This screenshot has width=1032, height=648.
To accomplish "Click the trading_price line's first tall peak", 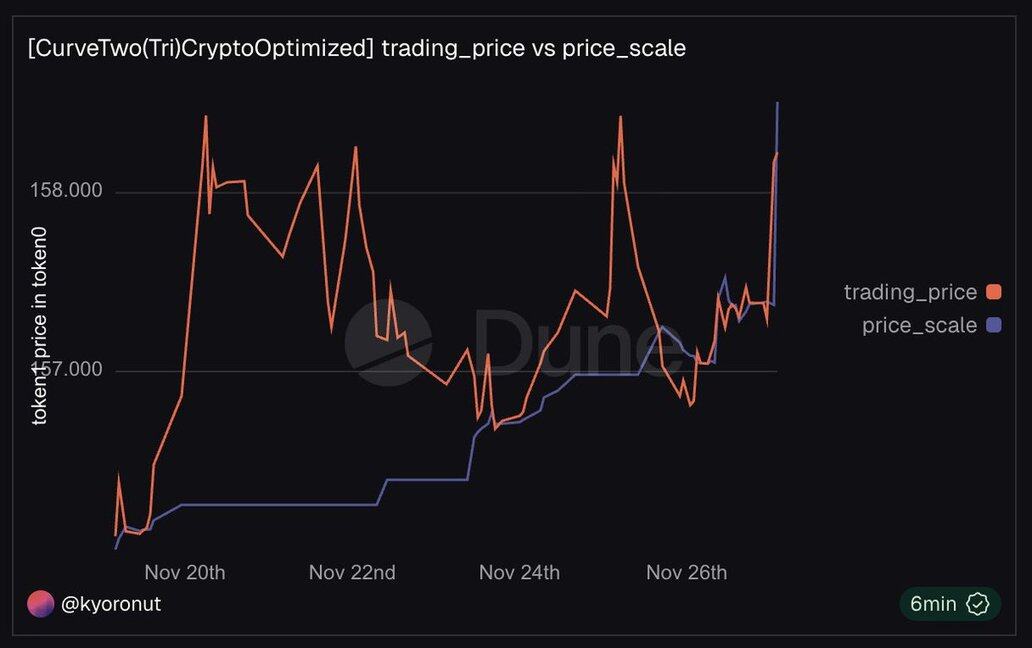I will click(x=206, y=118).
